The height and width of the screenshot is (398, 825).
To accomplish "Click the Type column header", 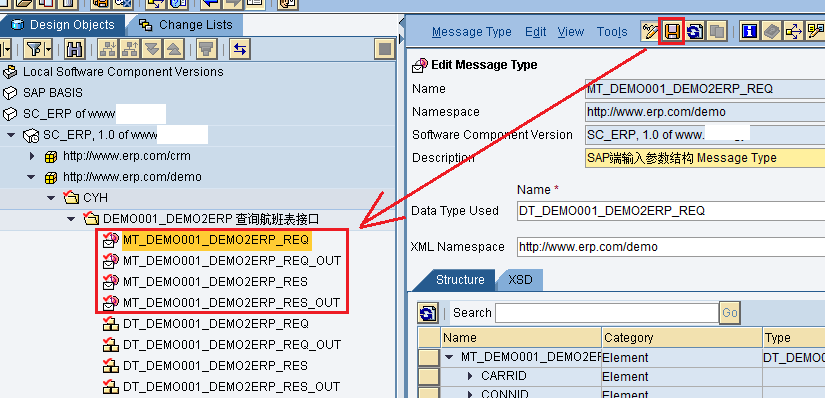I will pos(794,337).
